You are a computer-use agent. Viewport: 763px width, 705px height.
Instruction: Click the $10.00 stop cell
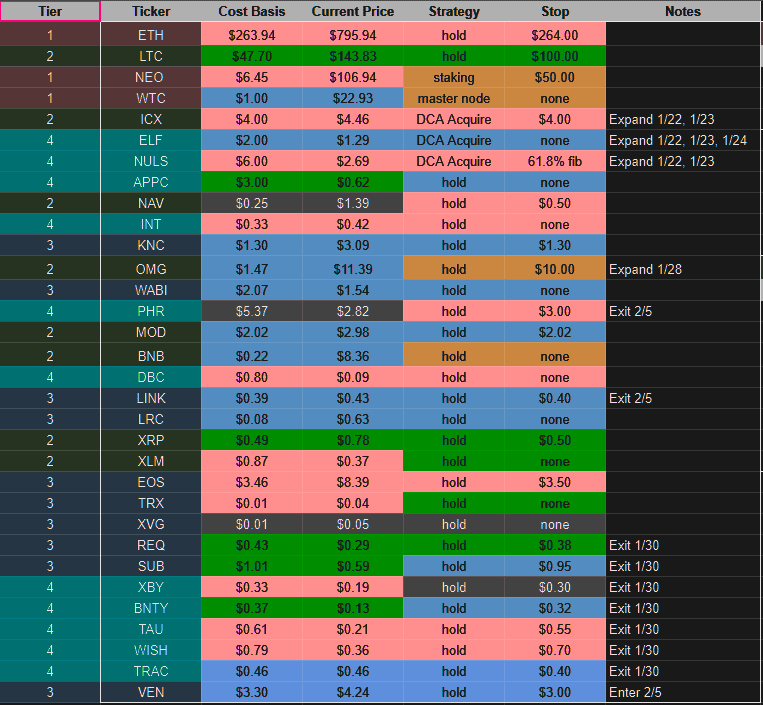point(555,269)
